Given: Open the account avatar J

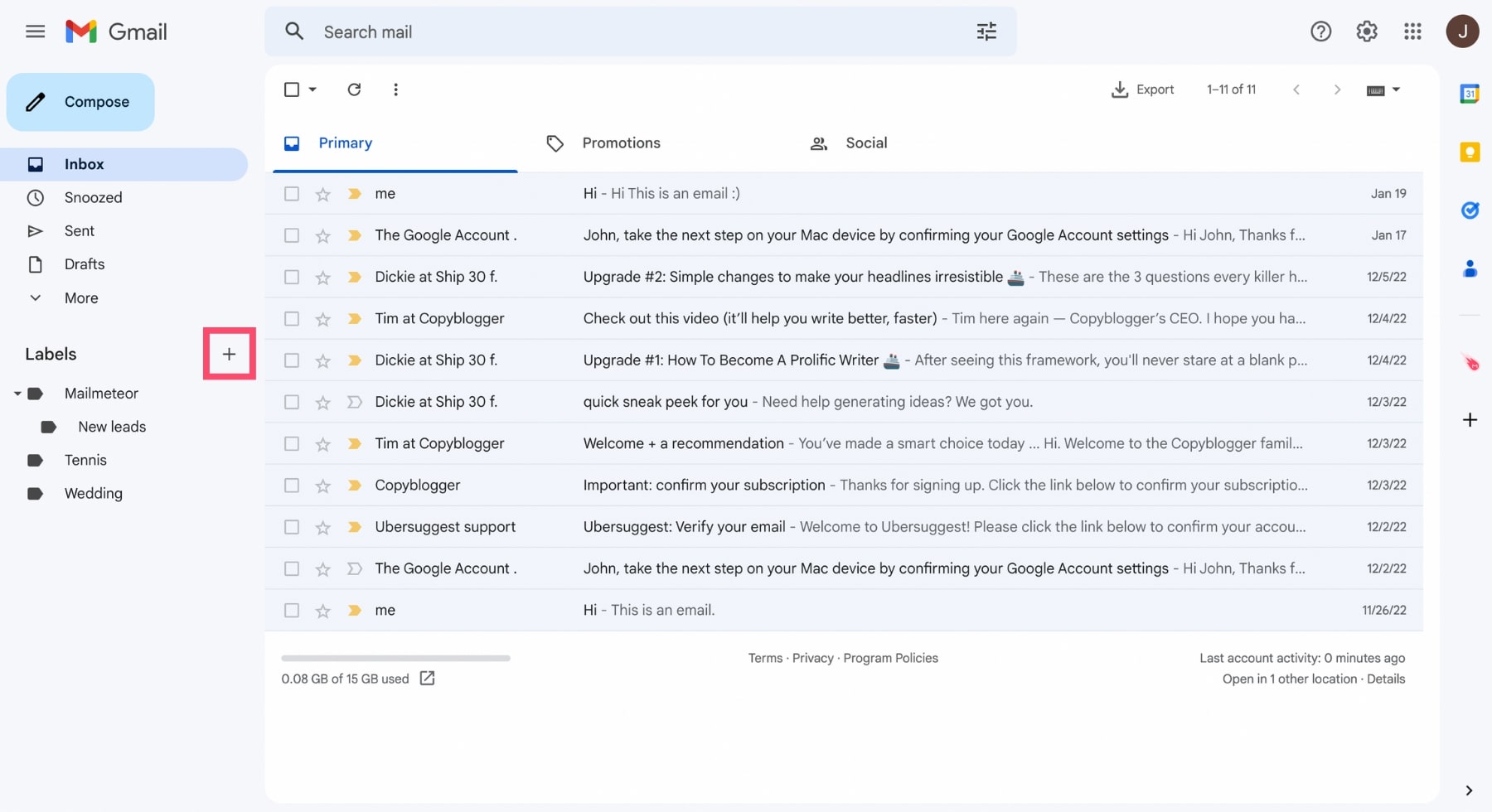Looking at the screenshot, I should (x=1462, y=31).
